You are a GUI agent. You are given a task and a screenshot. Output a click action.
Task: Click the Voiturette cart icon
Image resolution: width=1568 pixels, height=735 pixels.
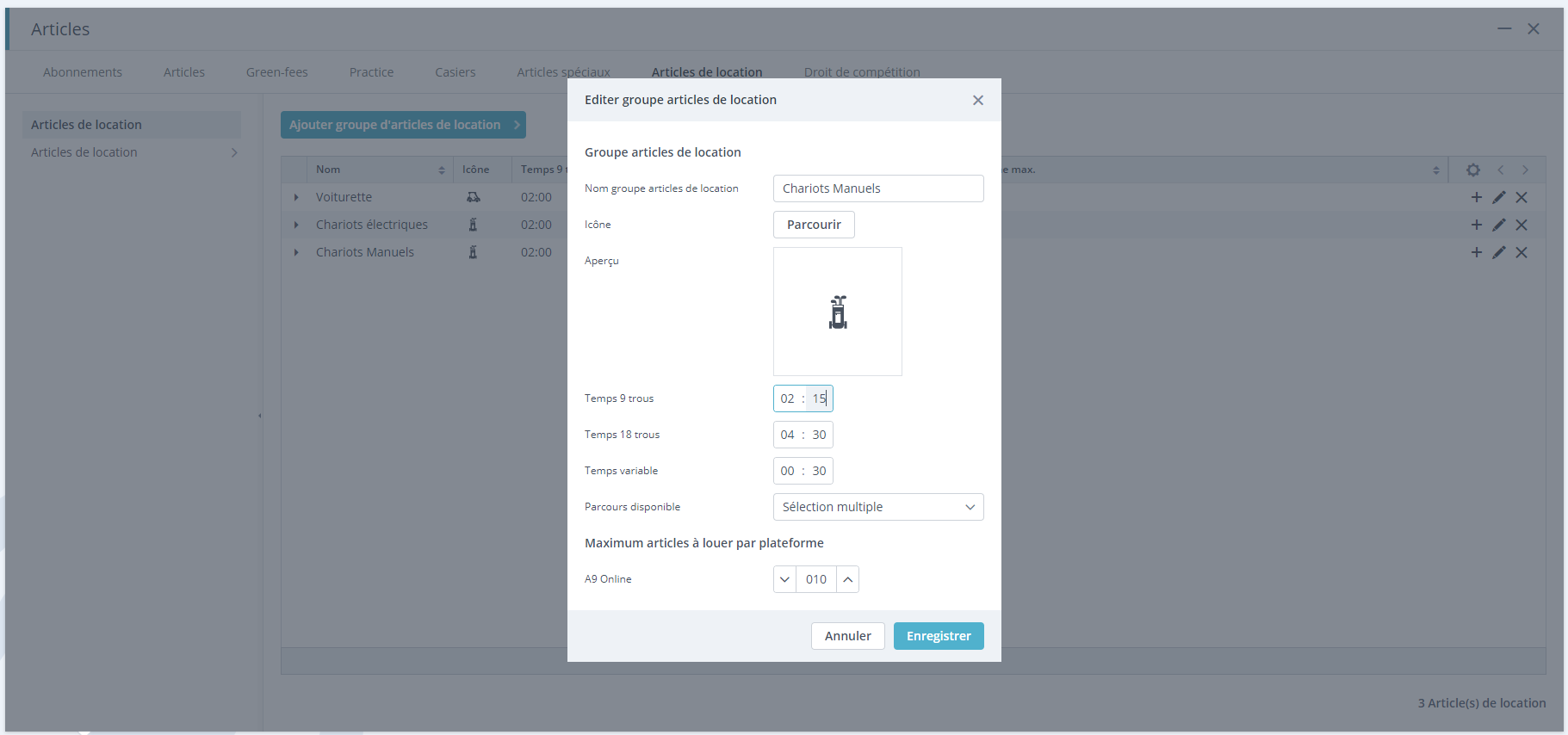[473, 197]
